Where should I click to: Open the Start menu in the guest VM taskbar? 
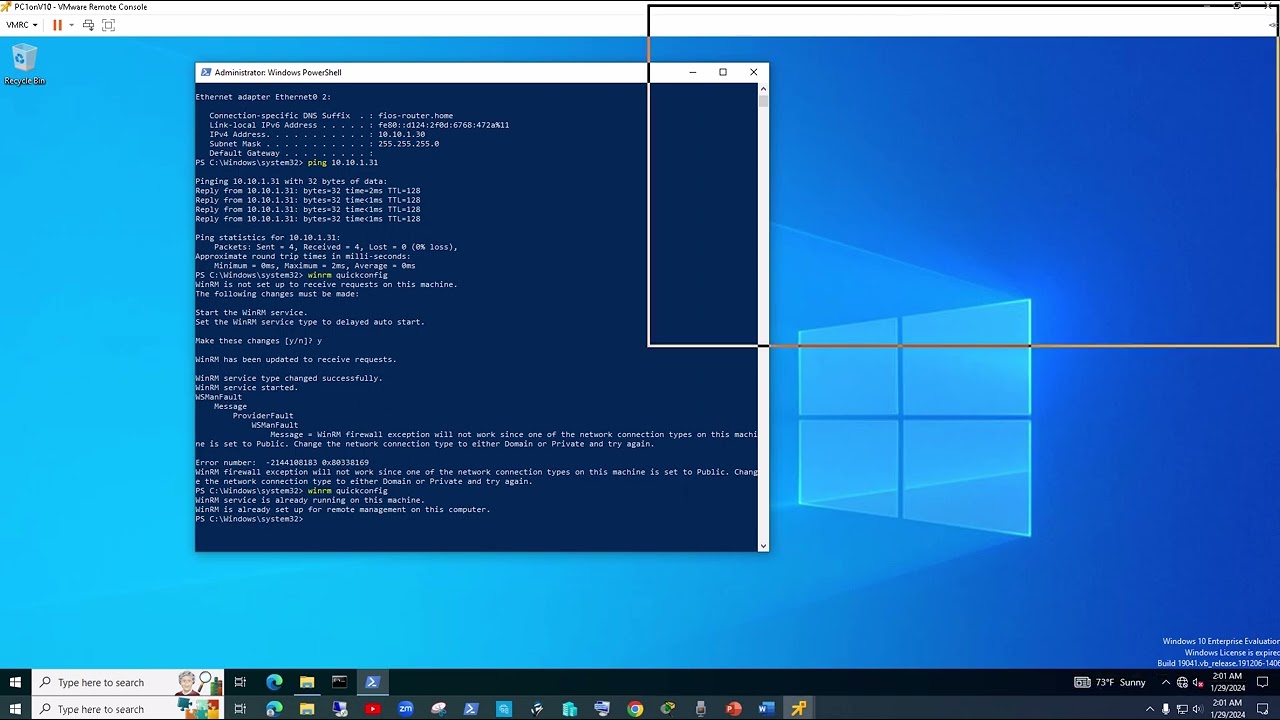(15, 682)
